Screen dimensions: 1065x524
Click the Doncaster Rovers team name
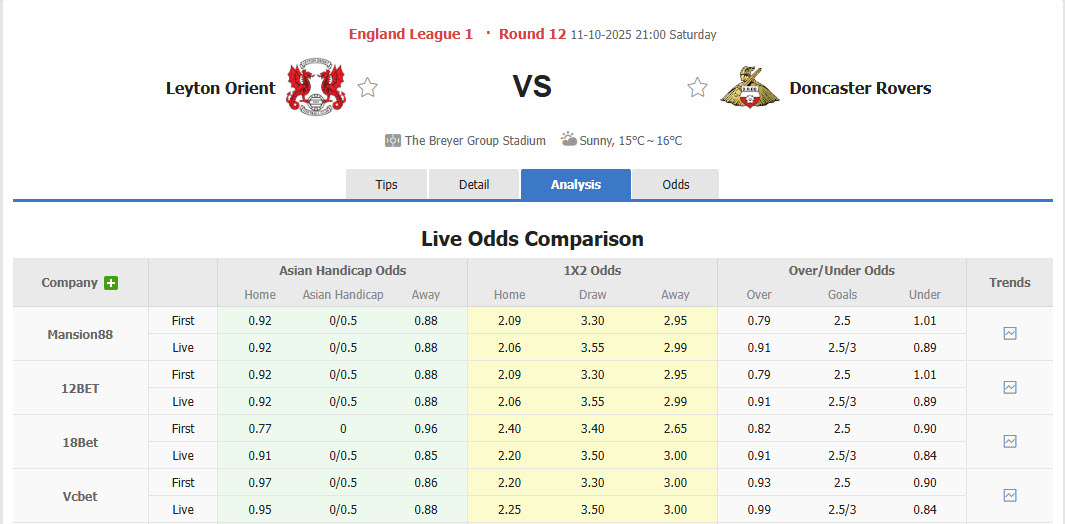pyautogui.click(x=860, y=88)
